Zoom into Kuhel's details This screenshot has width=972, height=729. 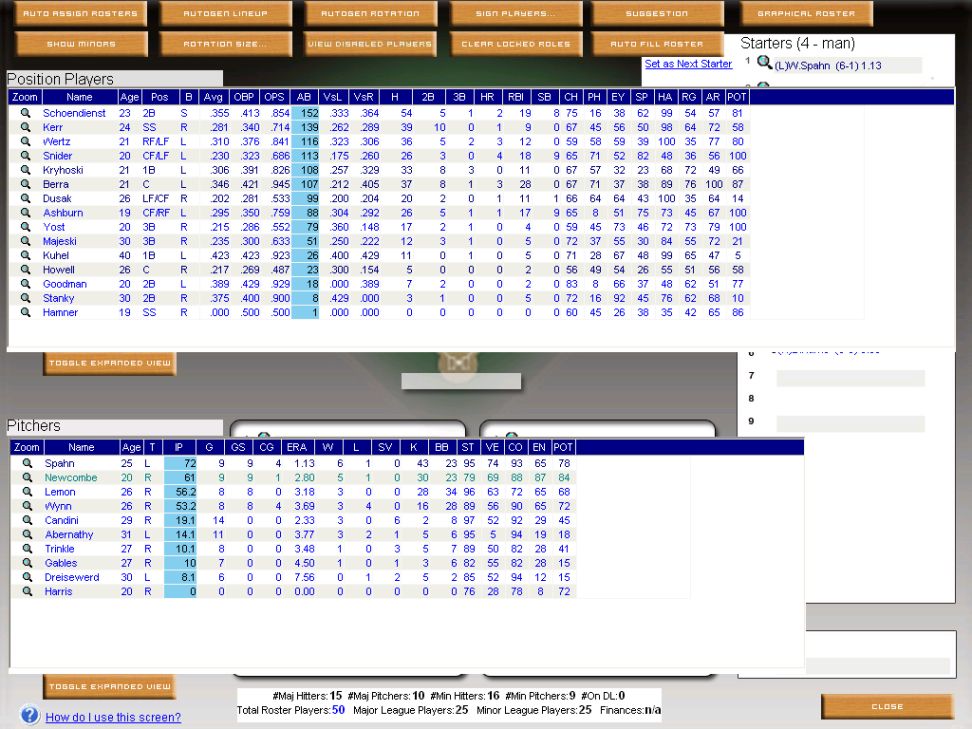[x=25, y=255]
